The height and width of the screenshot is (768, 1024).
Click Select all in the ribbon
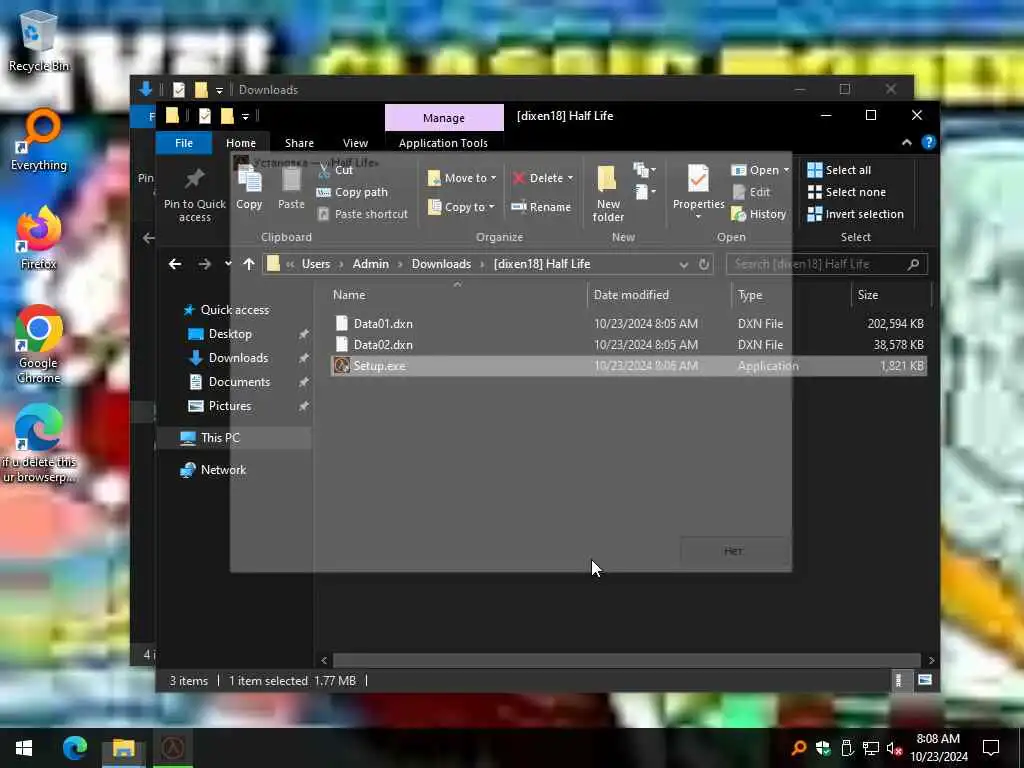point(839,170)
